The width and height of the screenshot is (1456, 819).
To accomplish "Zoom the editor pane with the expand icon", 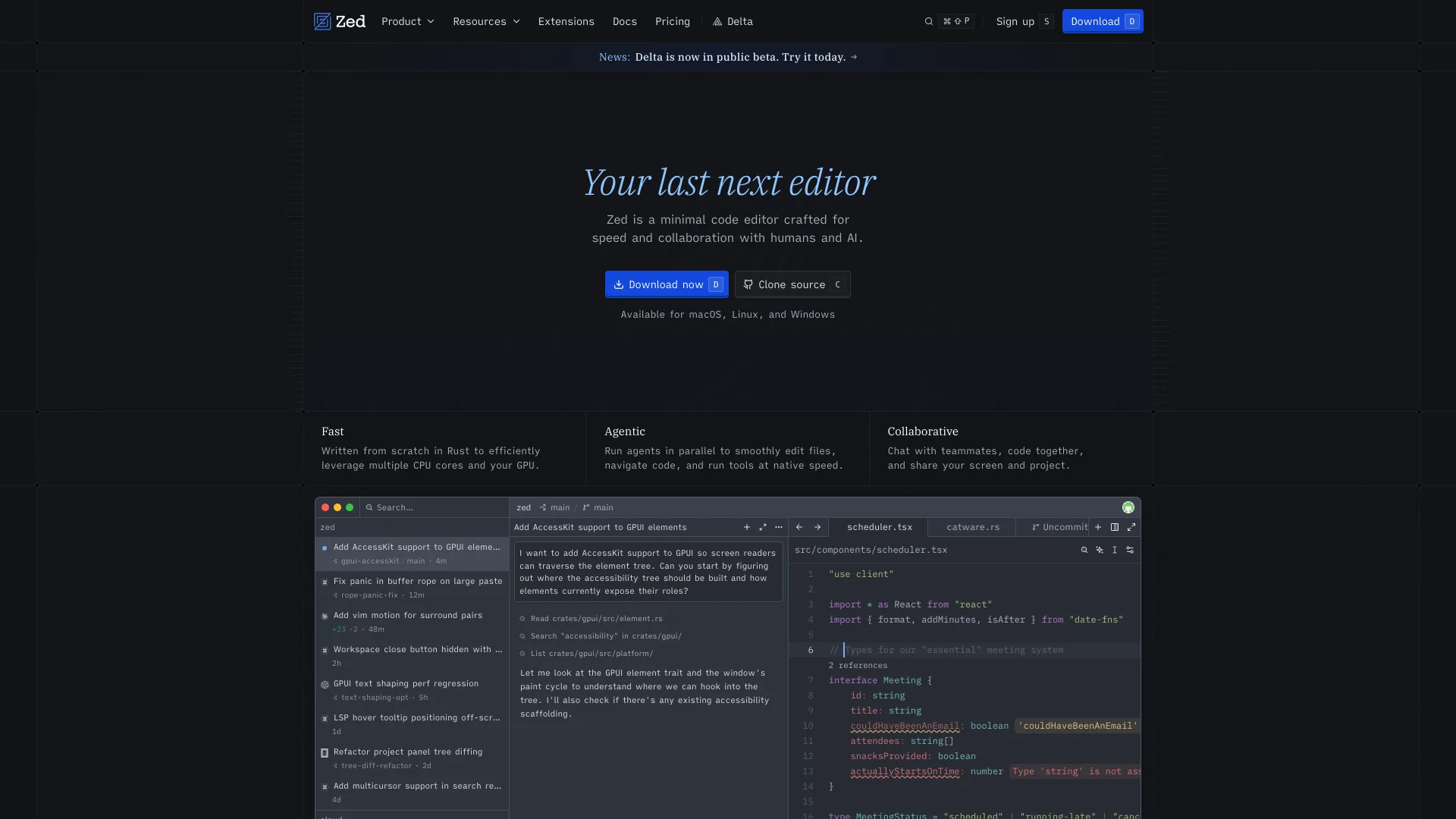I will (1131, 527).
